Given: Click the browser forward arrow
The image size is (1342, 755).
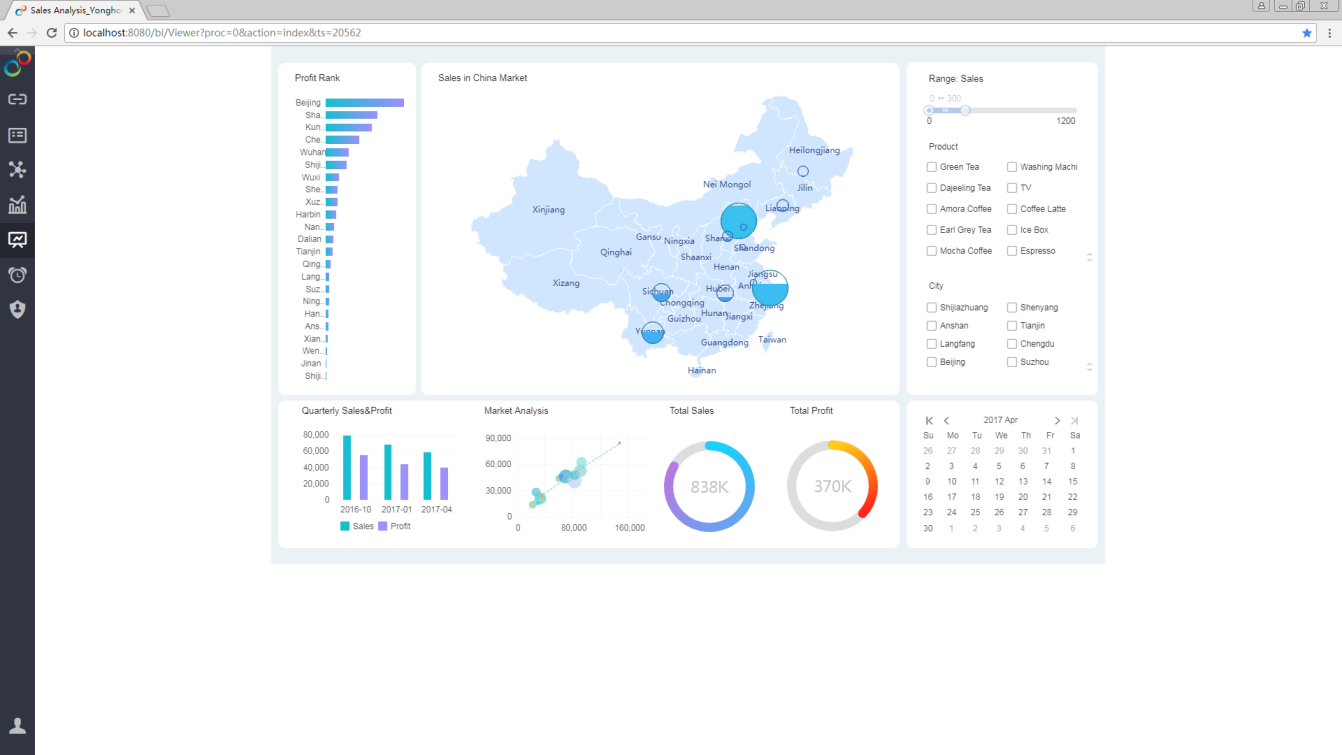Looking at the screenshot, I should point(32,33).
